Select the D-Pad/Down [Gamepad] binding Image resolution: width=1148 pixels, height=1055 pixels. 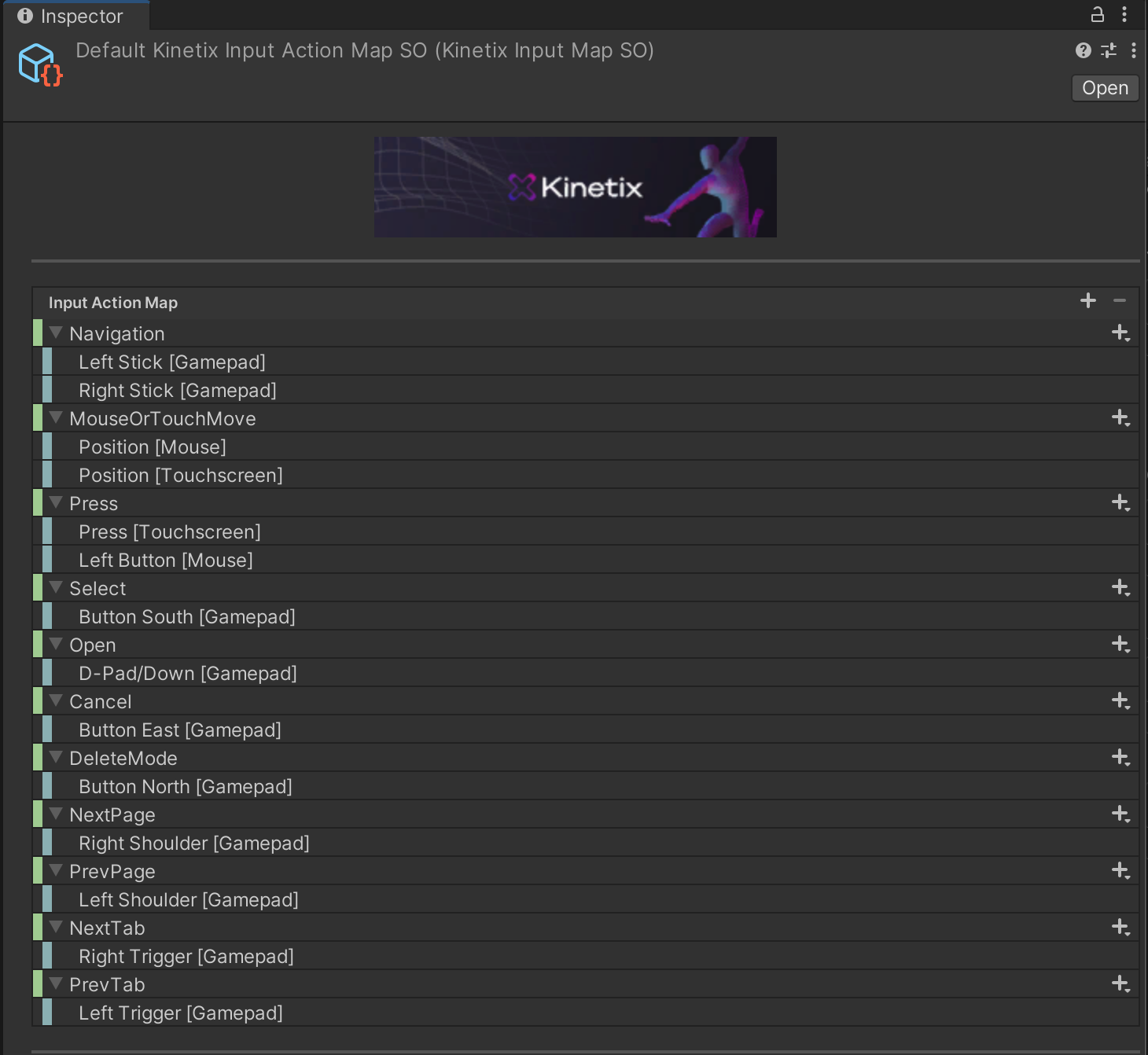(x=590, y=673)
